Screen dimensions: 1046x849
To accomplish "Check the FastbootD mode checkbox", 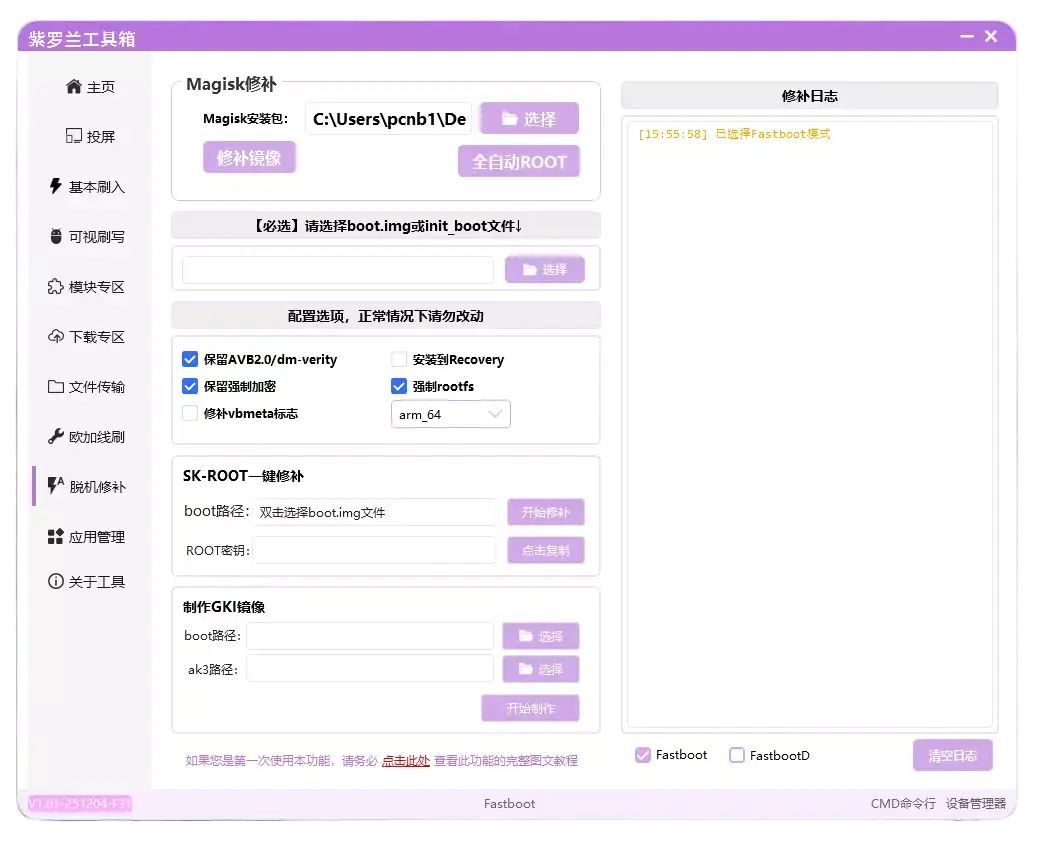I will pos(736,755).
